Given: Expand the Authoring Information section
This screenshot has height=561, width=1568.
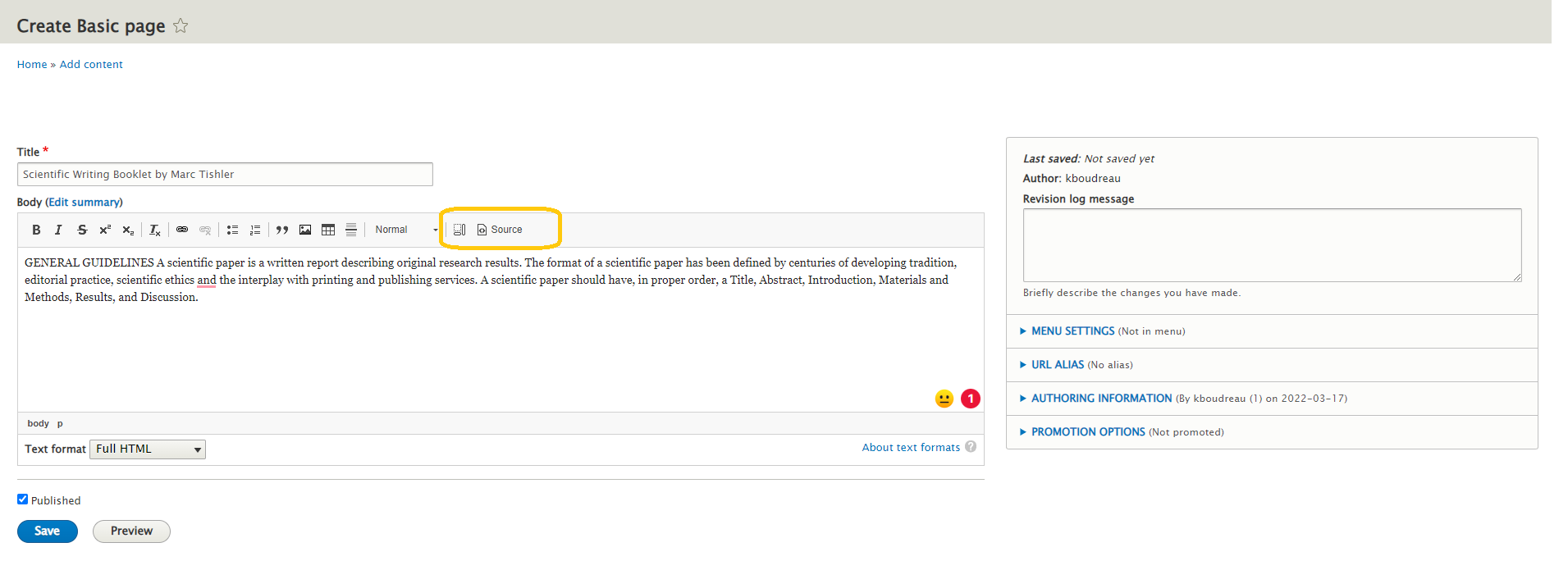Looking at the screenshot, I should (1101, 399).
